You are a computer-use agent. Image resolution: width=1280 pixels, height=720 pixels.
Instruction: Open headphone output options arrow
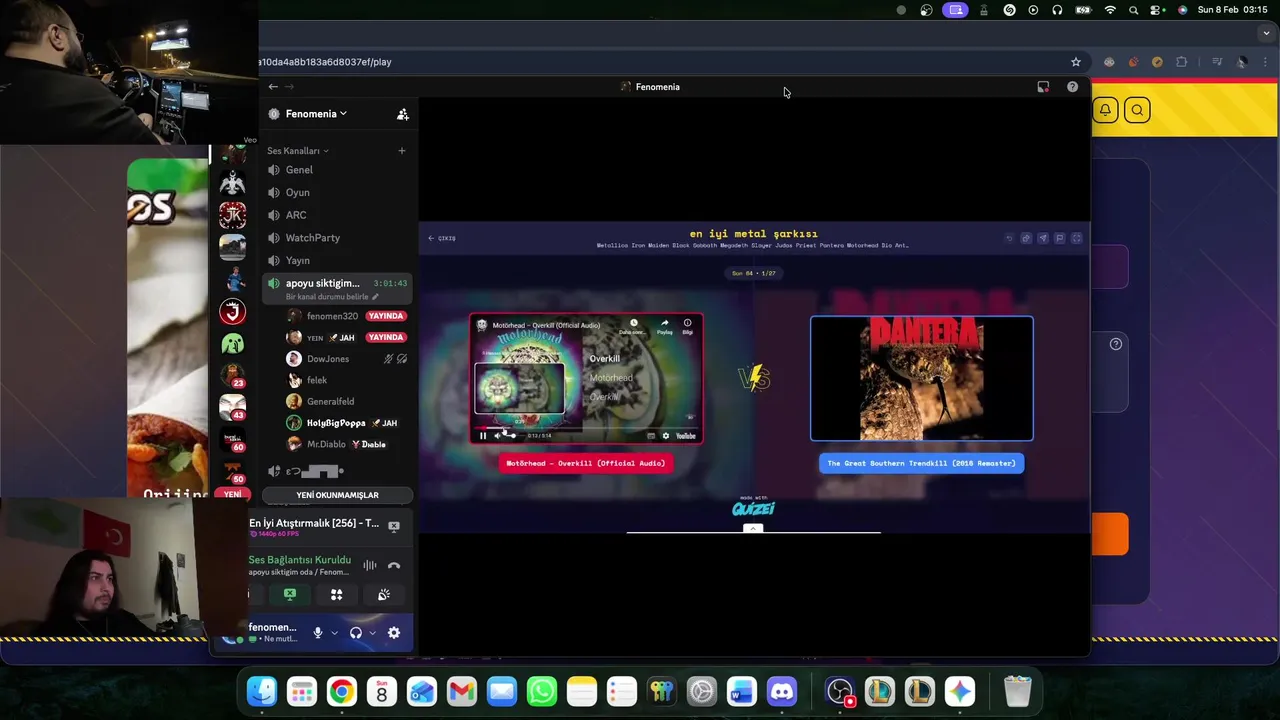372,633
